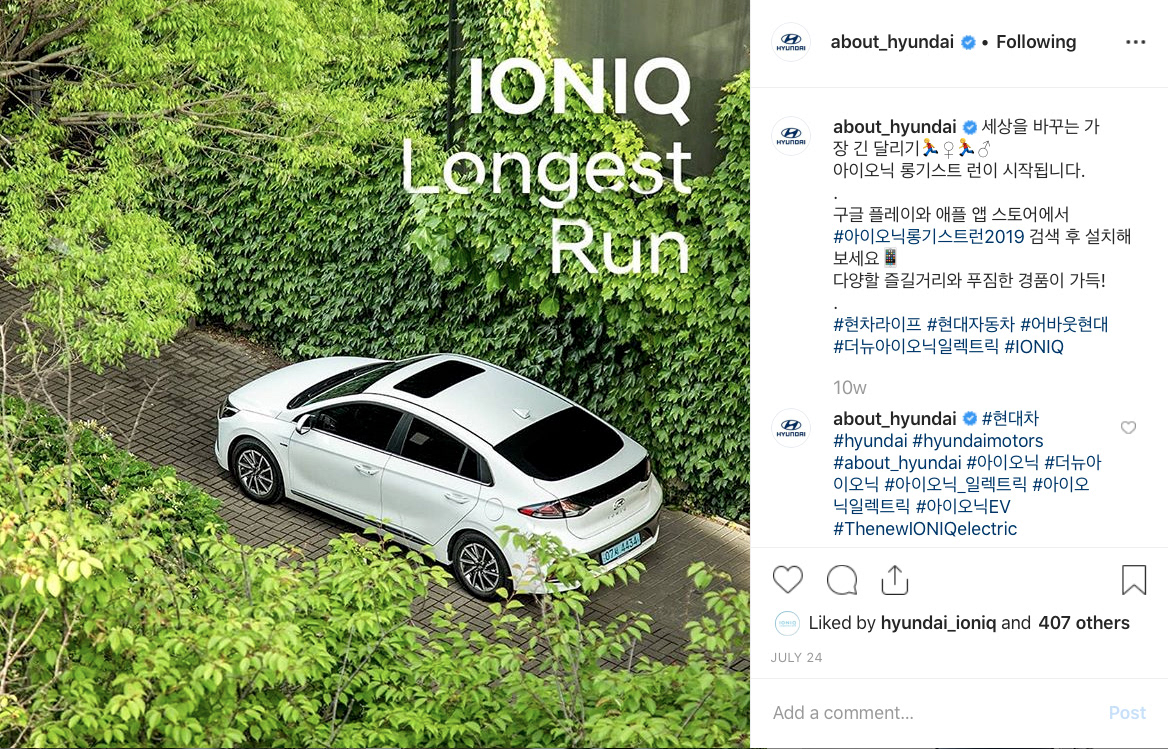
Task: Share the post via the share icon
Action: (895, 580)
